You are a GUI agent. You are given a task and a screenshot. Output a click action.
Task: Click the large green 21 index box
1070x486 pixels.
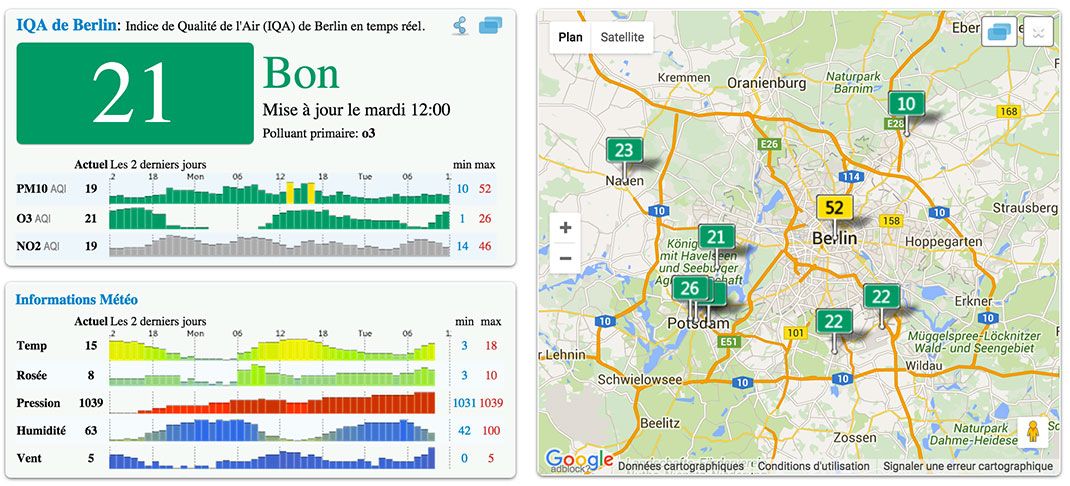(133, 93)
